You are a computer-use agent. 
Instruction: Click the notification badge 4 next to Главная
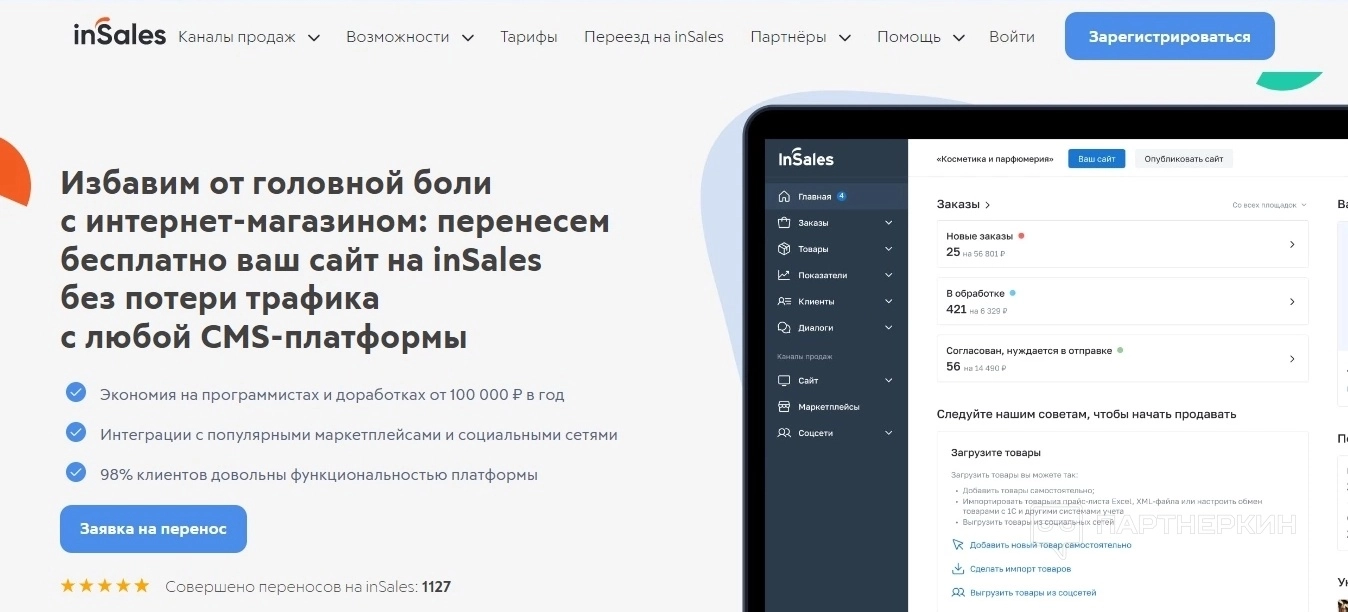(842, 196)
